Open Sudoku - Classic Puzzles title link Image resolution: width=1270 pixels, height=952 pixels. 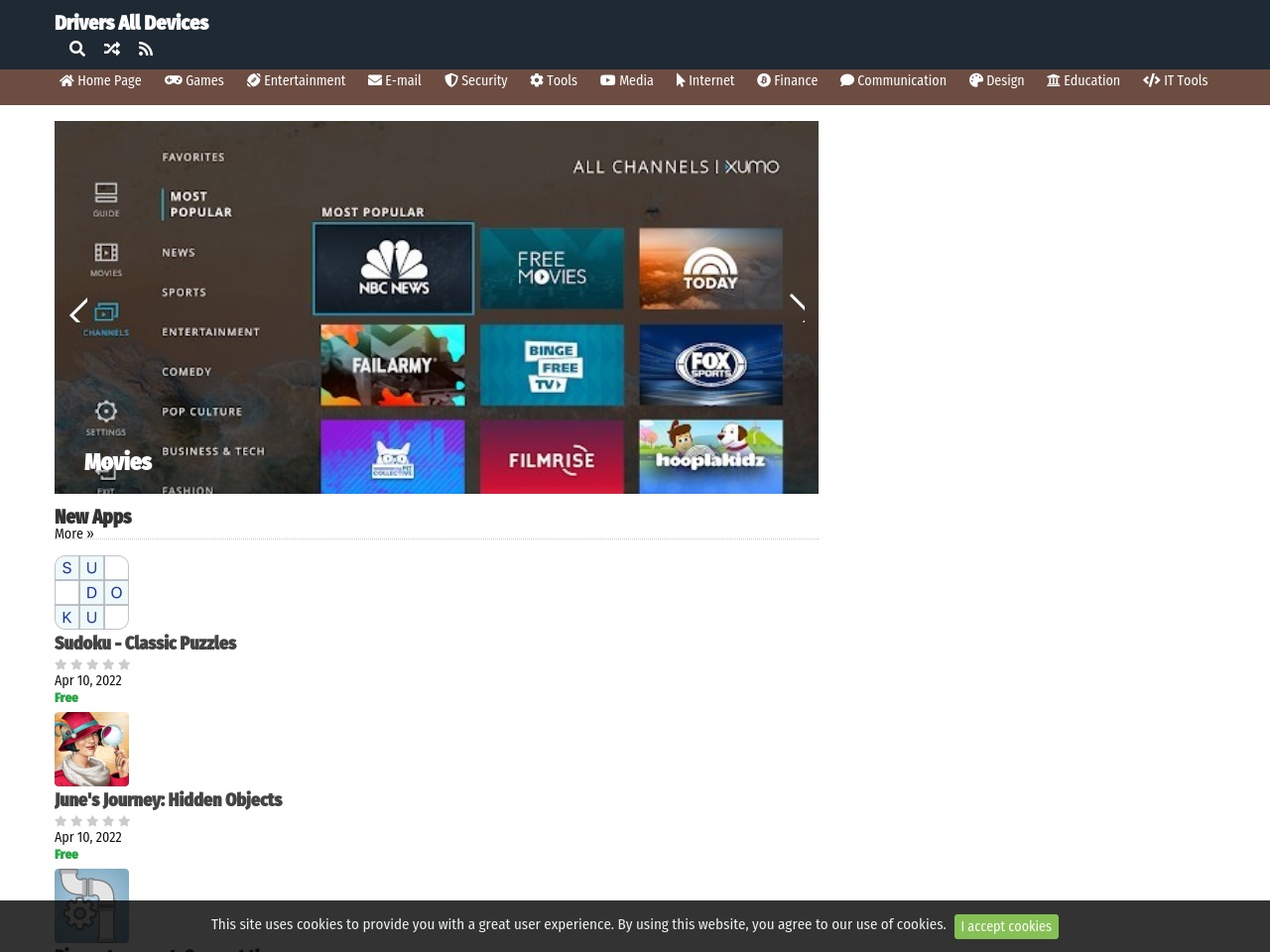(146, 643)
